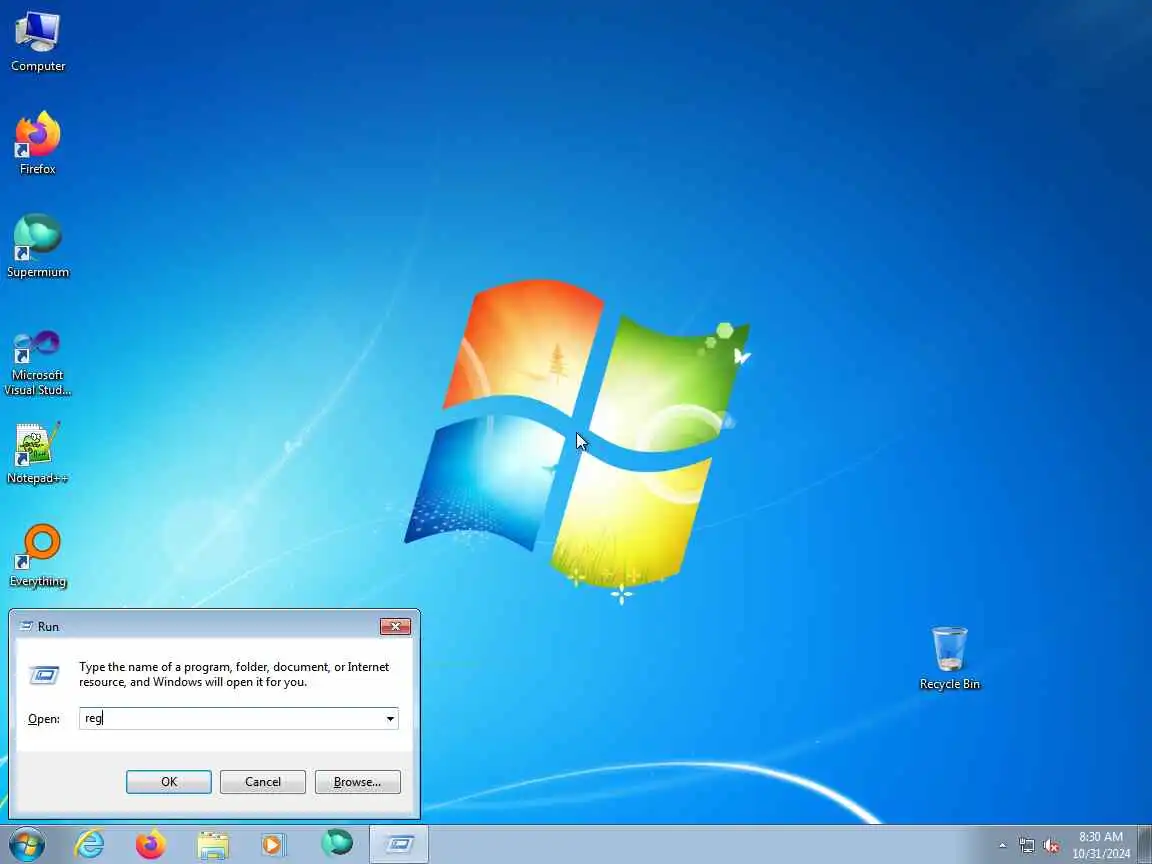The width and height of the screenshot is (1152, 864).
Task: Launch Internet Explorer from the taskbar
Action: point(89,844)
